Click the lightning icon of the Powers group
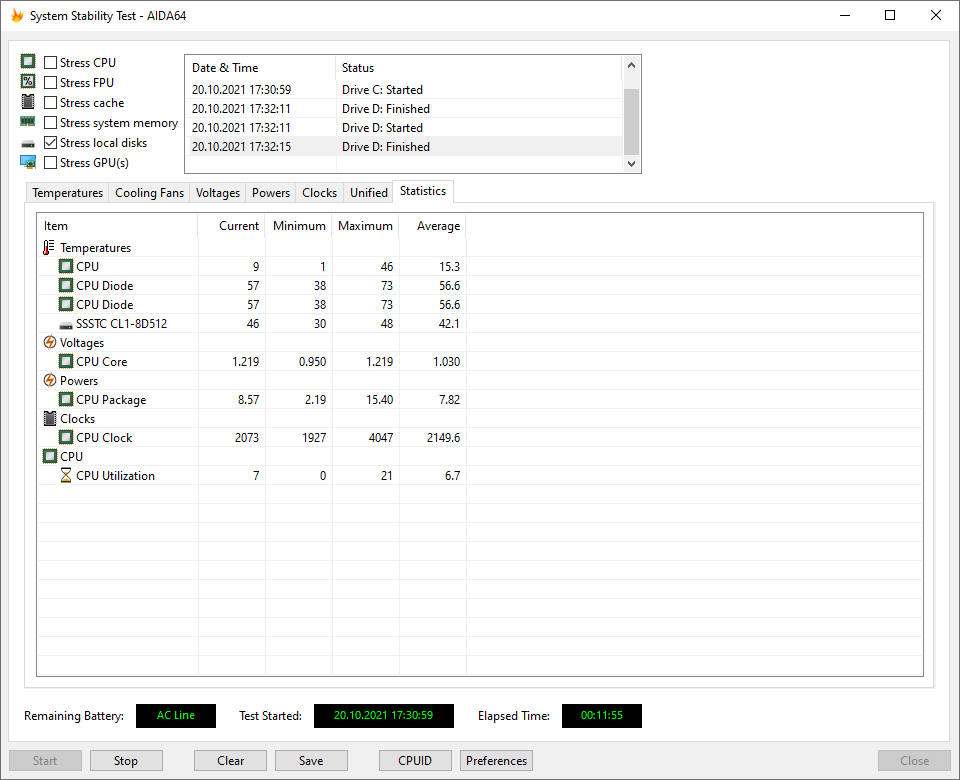 pyautogui.click(x=50, y=380)
